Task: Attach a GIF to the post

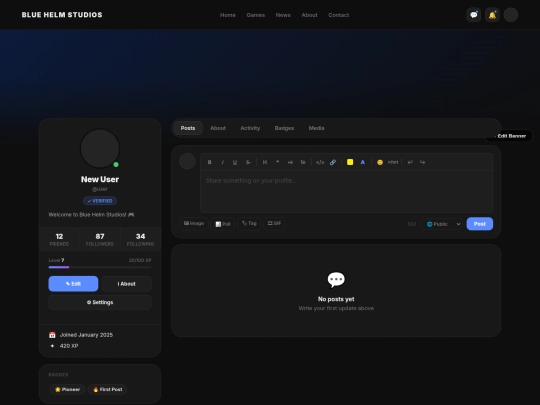Action: (x=274, y=224)
